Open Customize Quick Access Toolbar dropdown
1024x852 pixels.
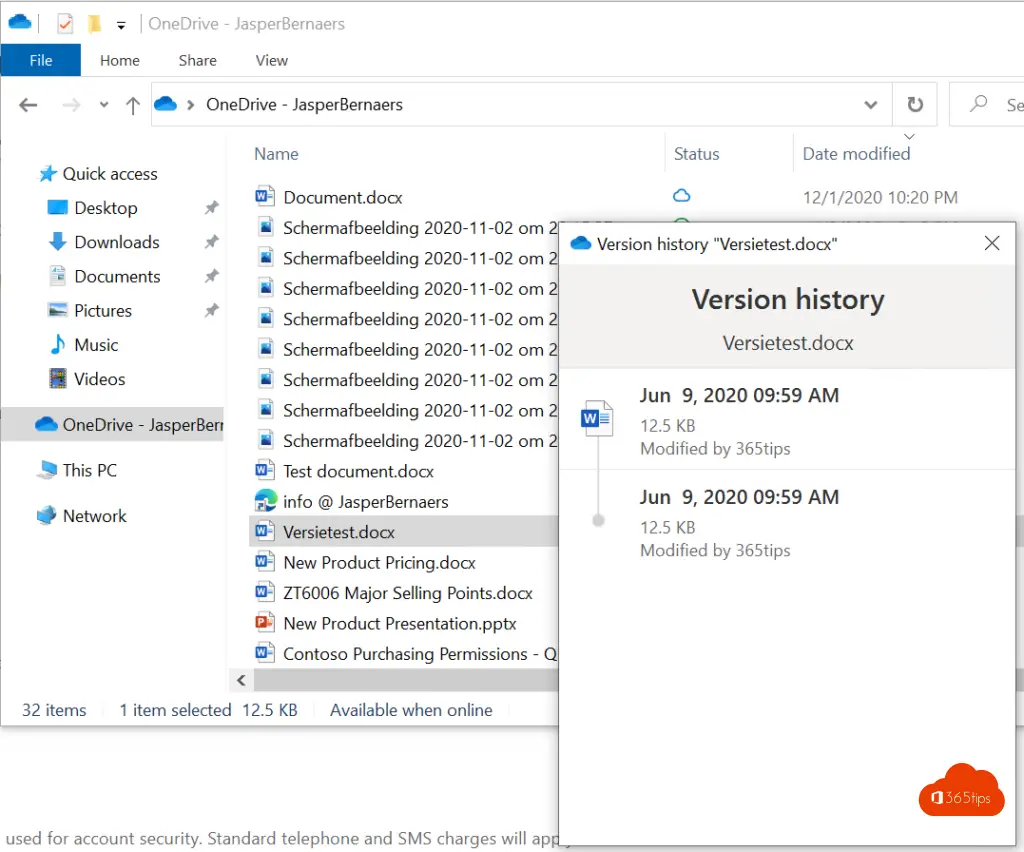pyautogui.click(x=121, y=24)
